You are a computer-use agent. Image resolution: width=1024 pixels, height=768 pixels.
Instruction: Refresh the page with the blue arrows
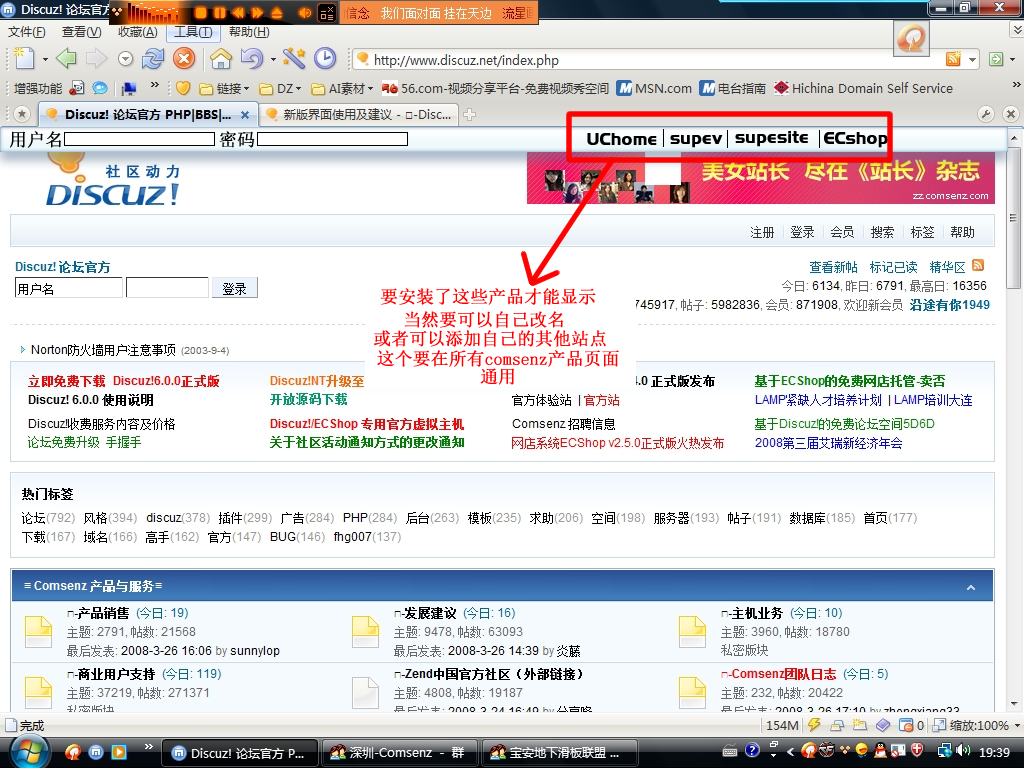(153, 59)
